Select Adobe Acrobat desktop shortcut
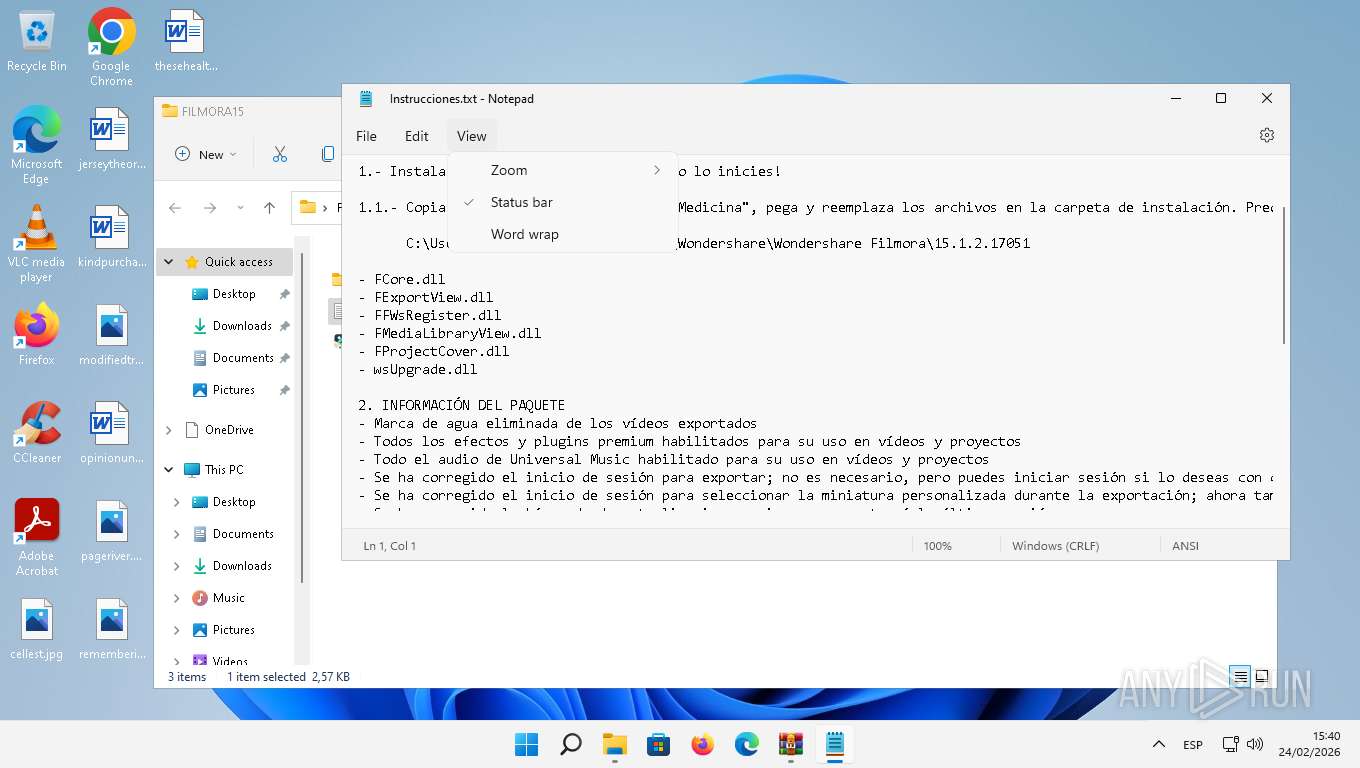1360x768 pixels. point(37,537)
